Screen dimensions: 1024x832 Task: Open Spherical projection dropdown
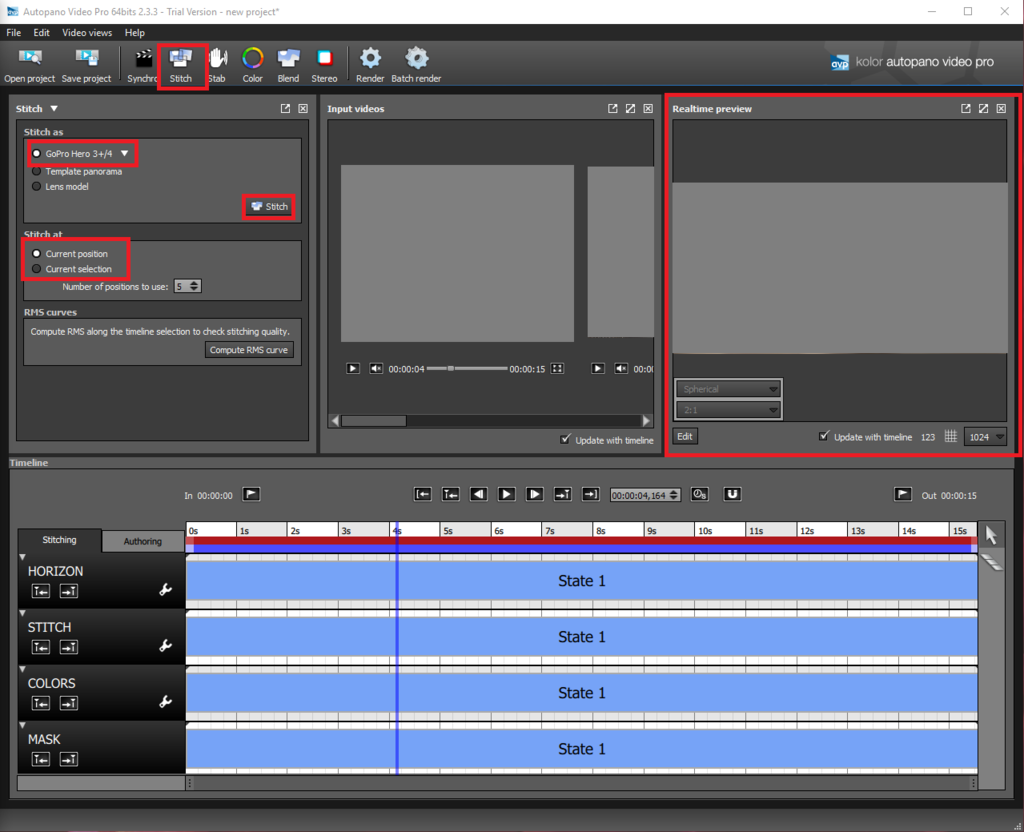pos(728,389)
